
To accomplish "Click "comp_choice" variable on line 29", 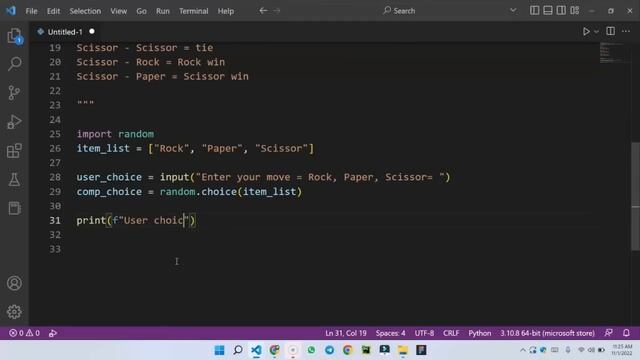I will (x=109, y=191).
